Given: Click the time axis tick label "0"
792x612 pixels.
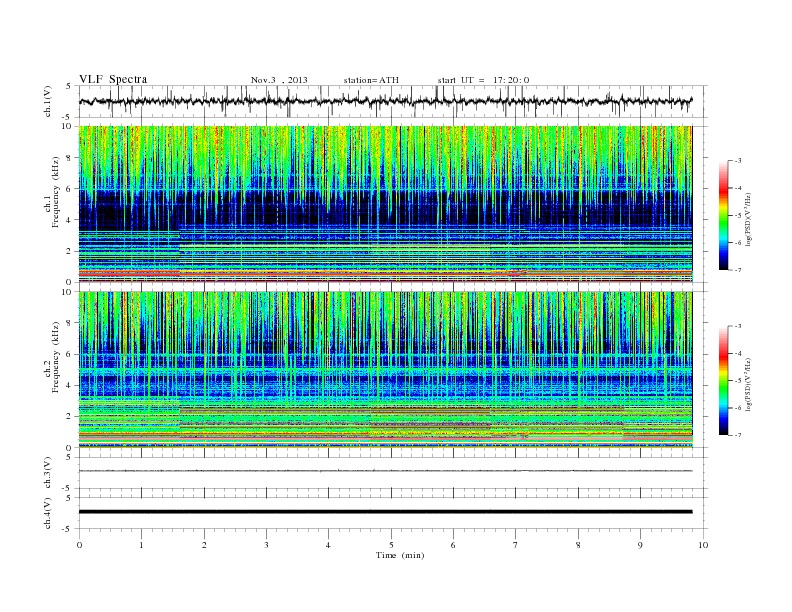Looking at the screenshot, I should tap(79, 545).
